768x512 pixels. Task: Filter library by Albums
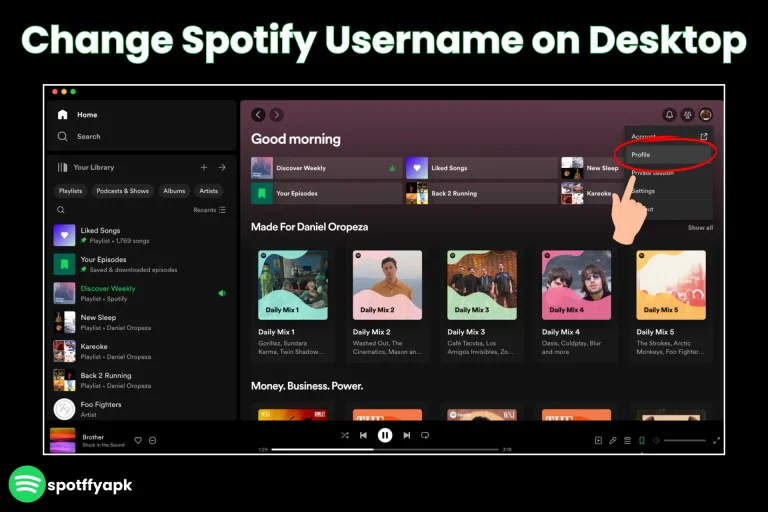click(174, 191)
